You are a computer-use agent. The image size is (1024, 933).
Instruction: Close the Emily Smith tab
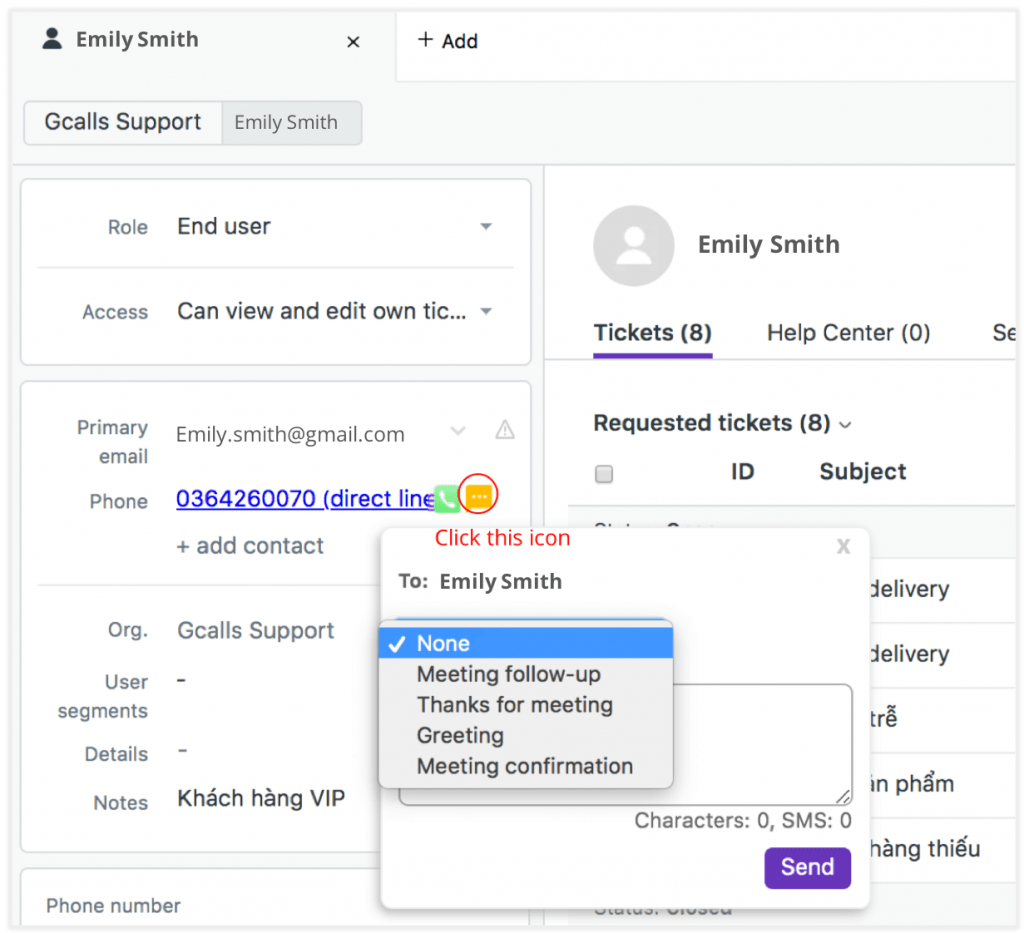(353, 42)
